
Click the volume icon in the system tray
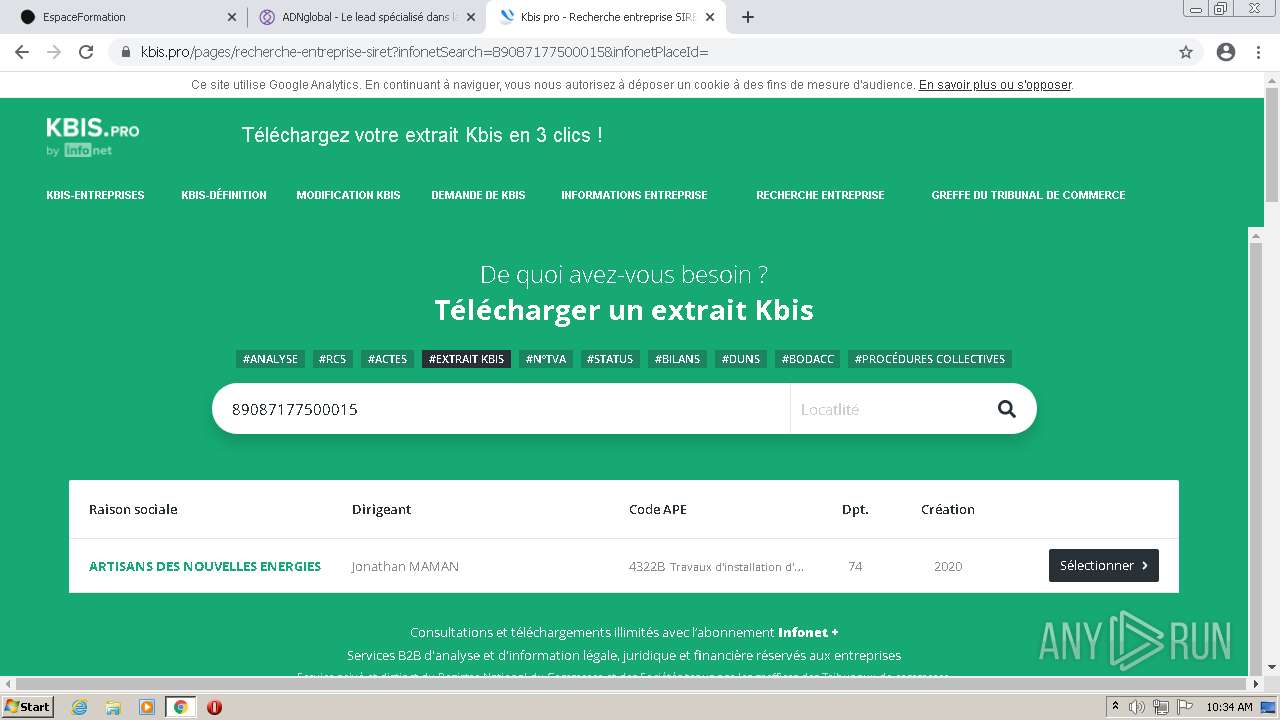point(1137,707)
